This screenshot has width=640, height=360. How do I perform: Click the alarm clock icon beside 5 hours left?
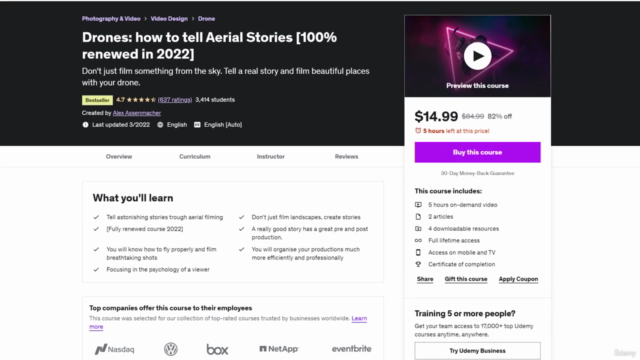pos(418,131)
